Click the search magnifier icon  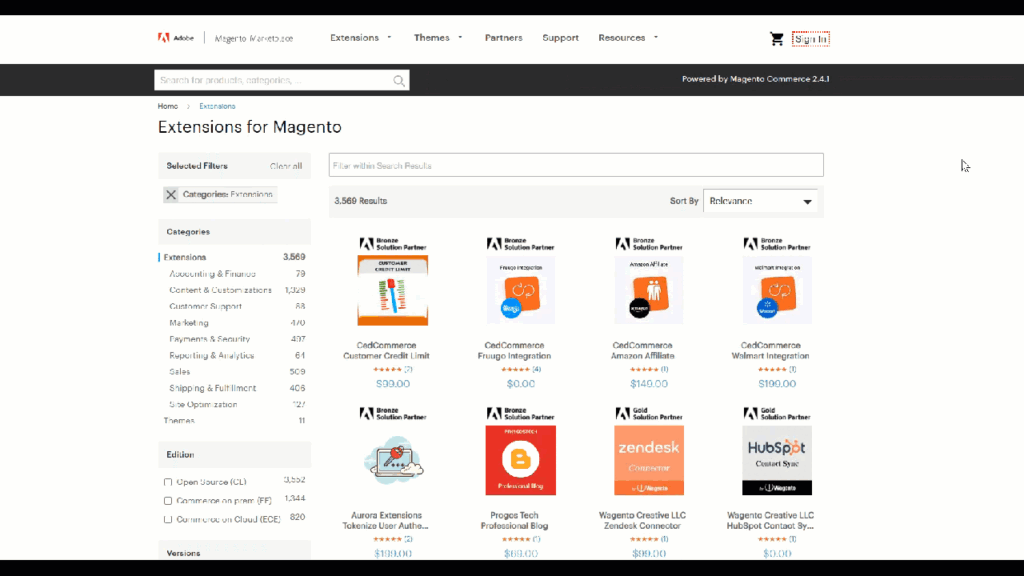[x=399, y=80]
